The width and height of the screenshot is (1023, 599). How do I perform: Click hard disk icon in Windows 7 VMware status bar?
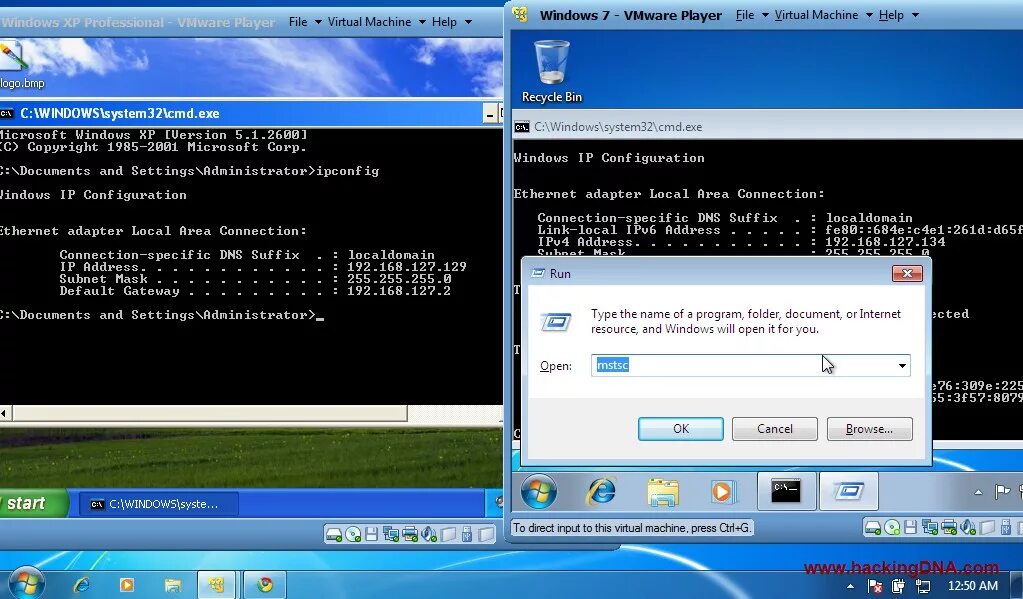(x=873, y=527)
